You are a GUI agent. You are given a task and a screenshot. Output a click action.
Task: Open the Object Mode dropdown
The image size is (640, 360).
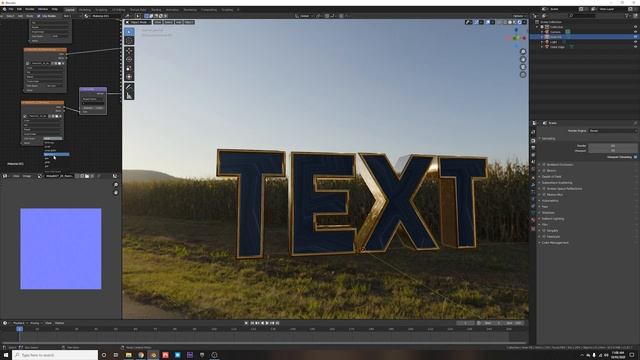138,22
